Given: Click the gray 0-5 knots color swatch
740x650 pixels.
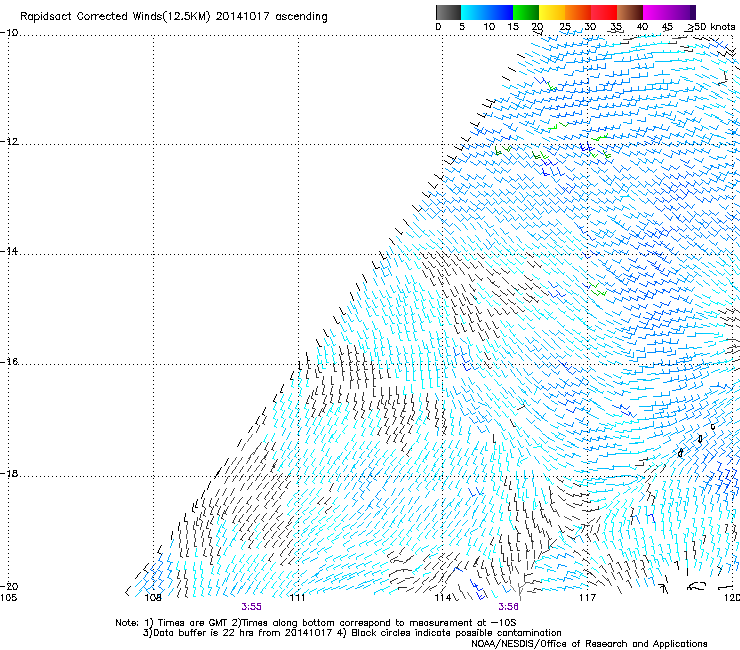Looking at the screenshot, I should (x=448, y=12).
